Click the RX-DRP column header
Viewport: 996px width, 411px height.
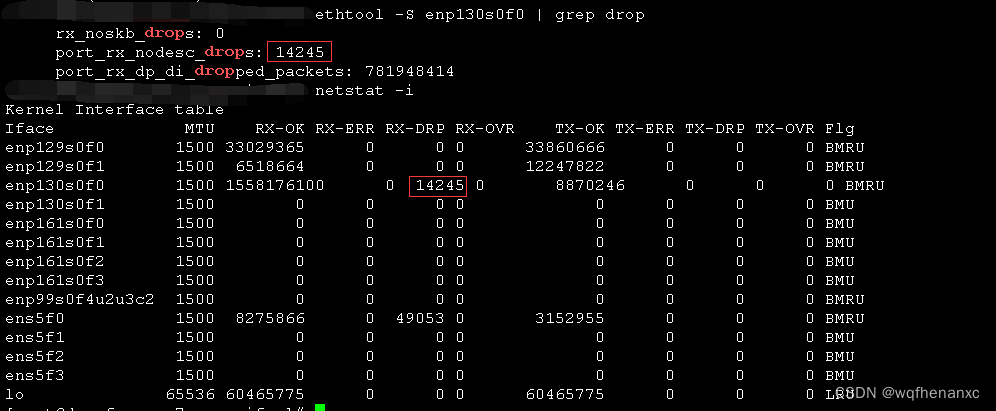(414, 129)
